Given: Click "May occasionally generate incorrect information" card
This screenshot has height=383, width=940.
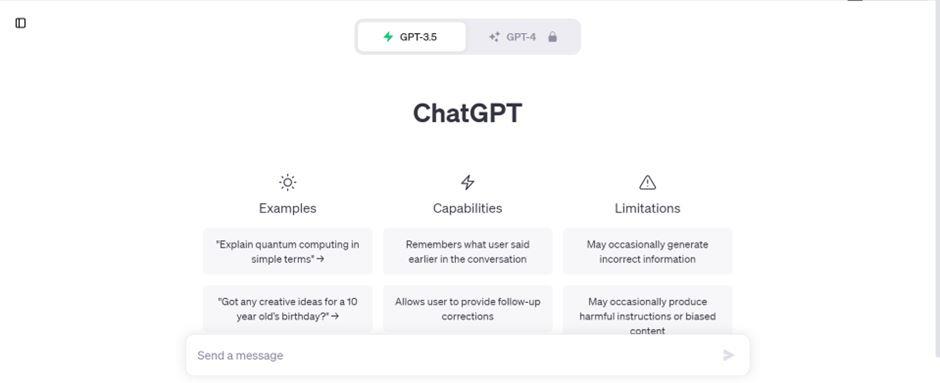Looking at the screenshot, I should [x=647, y=251].
